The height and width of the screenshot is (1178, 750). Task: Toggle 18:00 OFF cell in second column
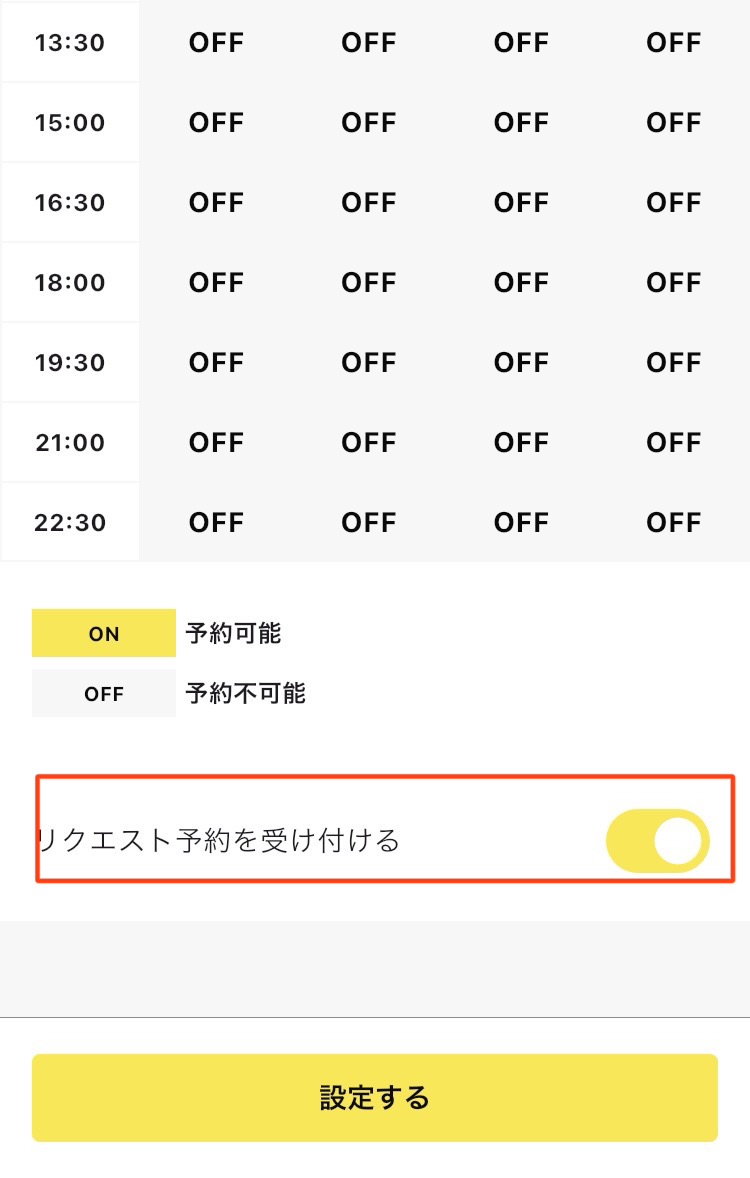(369, 283)
